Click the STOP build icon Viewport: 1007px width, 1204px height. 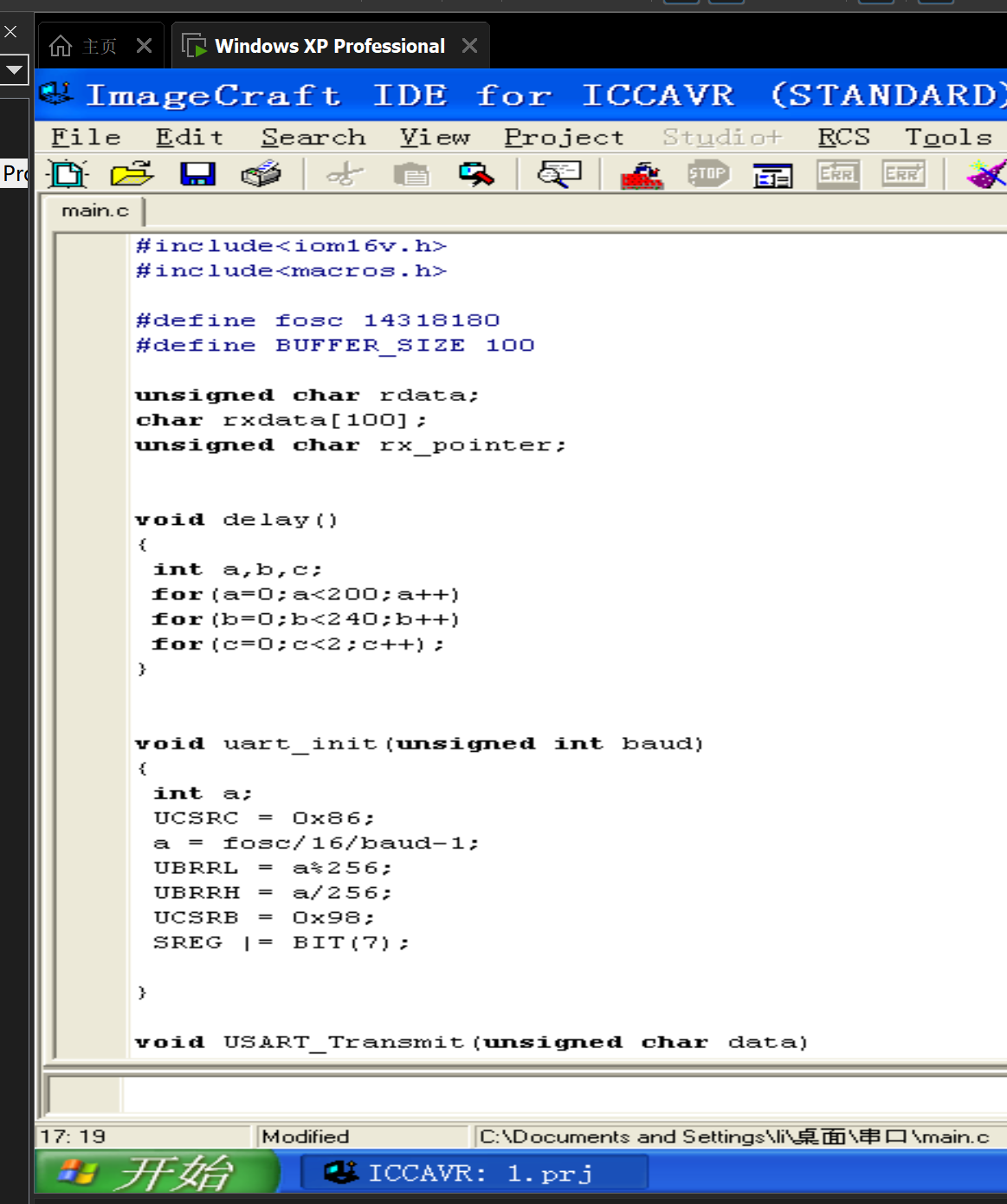[x=707, y=174]
